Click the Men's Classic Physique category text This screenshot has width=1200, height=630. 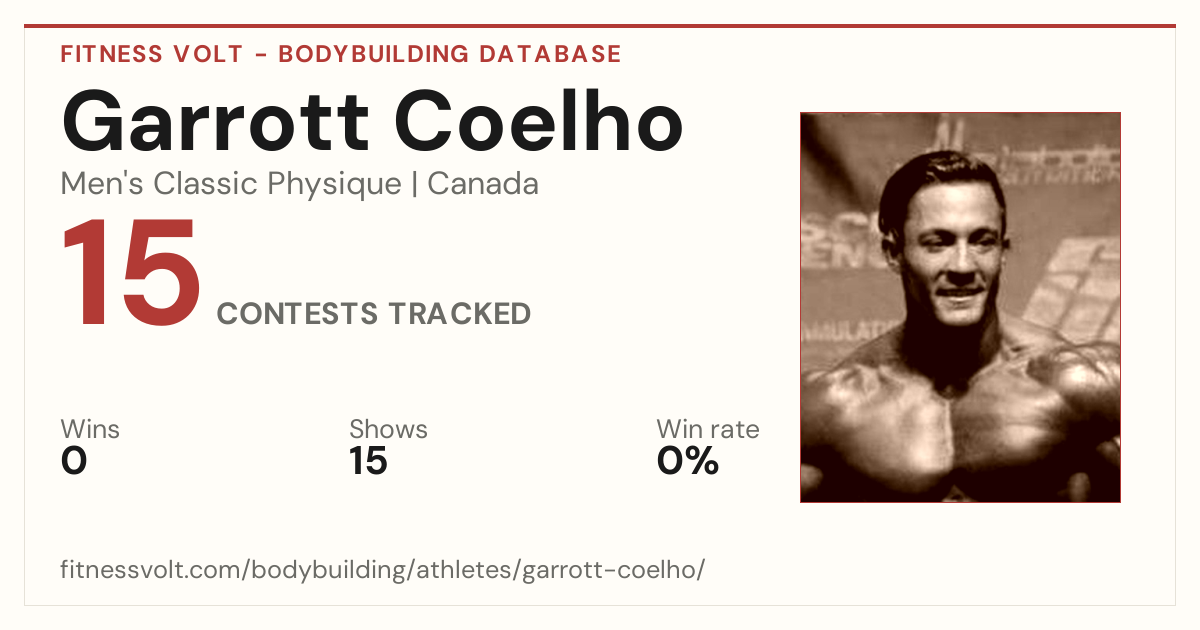point(231,184)
